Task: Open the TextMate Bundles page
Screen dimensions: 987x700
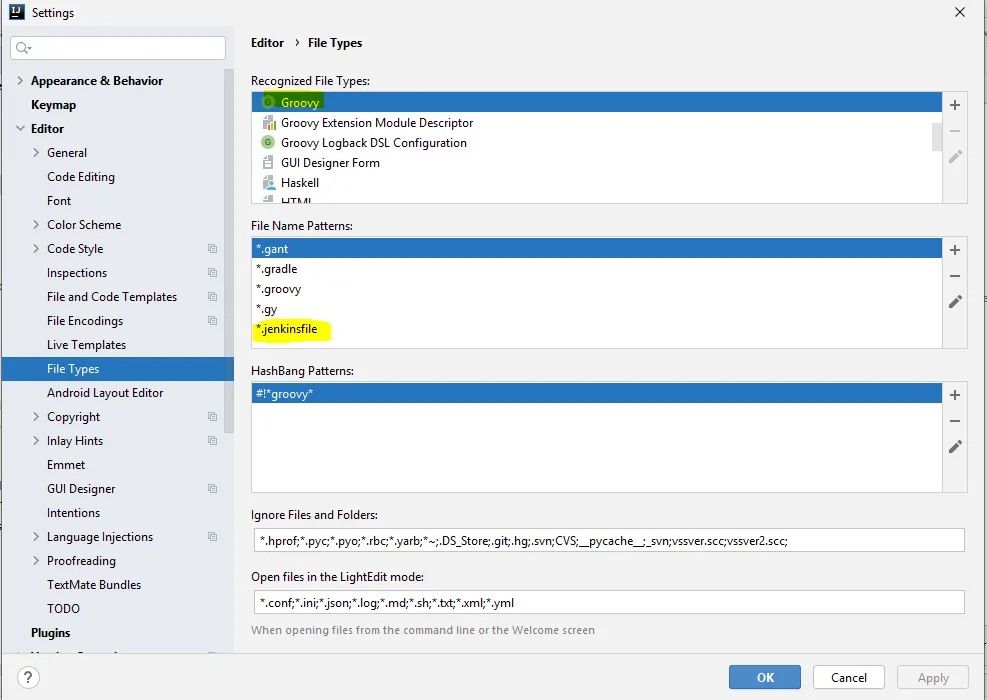Action: click(94, 584)
